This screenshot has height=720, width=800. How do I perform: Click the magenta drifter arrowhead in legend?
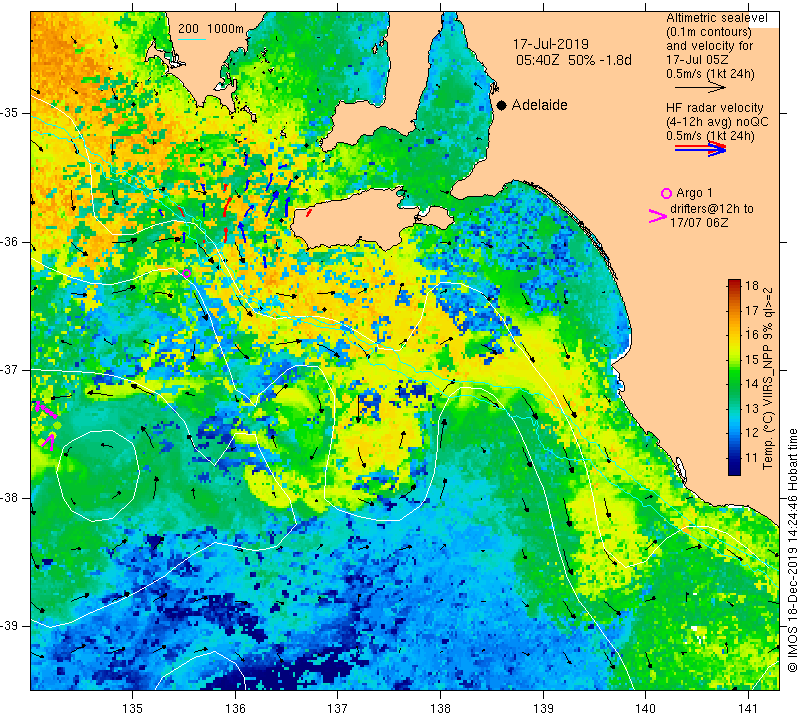(657, 216)
